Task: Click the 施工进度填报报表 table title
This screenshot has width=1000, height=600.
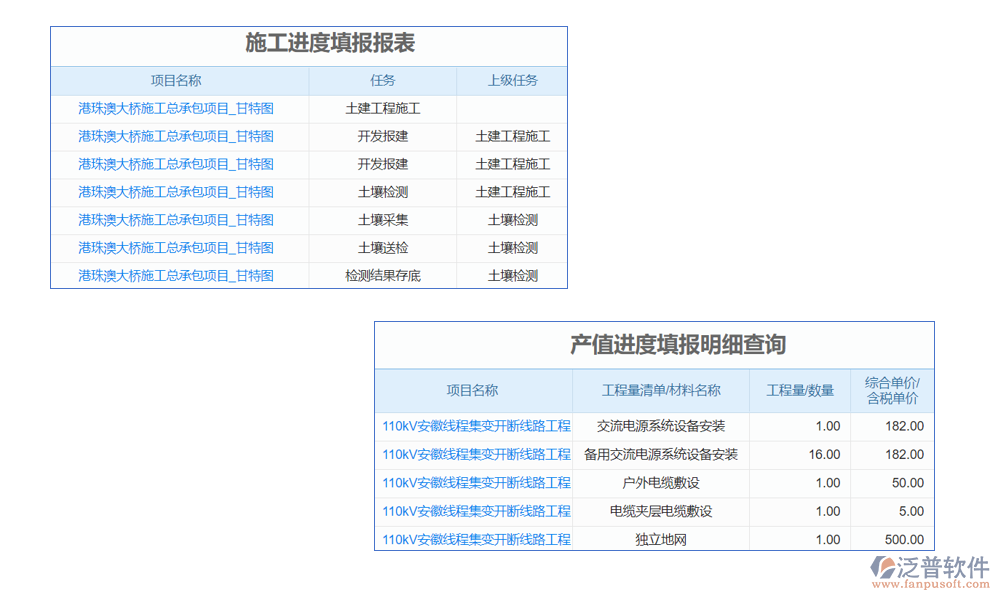Action: [330, 44]
